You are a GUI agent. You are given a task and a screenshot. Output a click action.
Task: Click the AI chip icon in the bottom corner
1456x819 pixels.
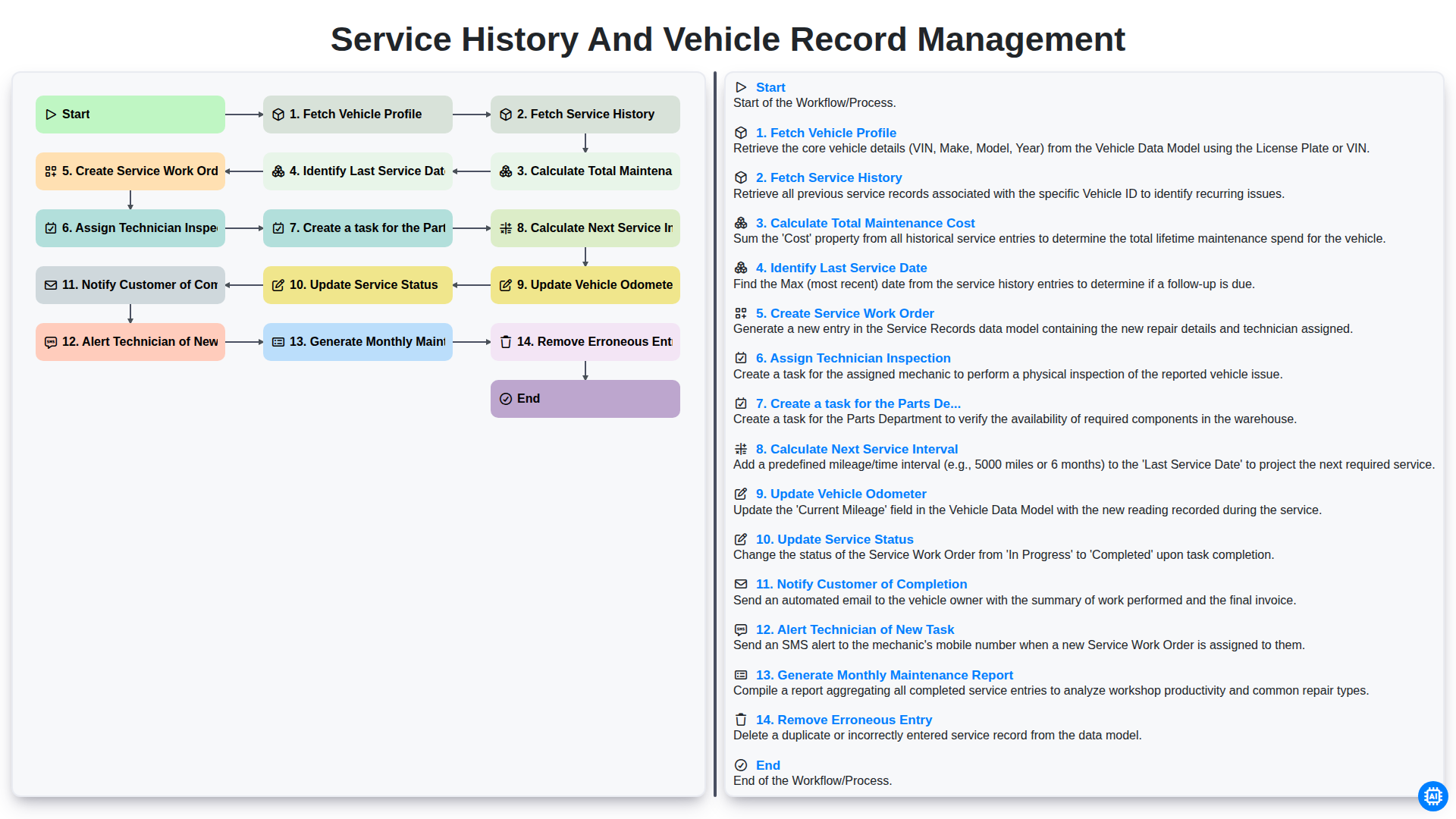coord(1432,796)
